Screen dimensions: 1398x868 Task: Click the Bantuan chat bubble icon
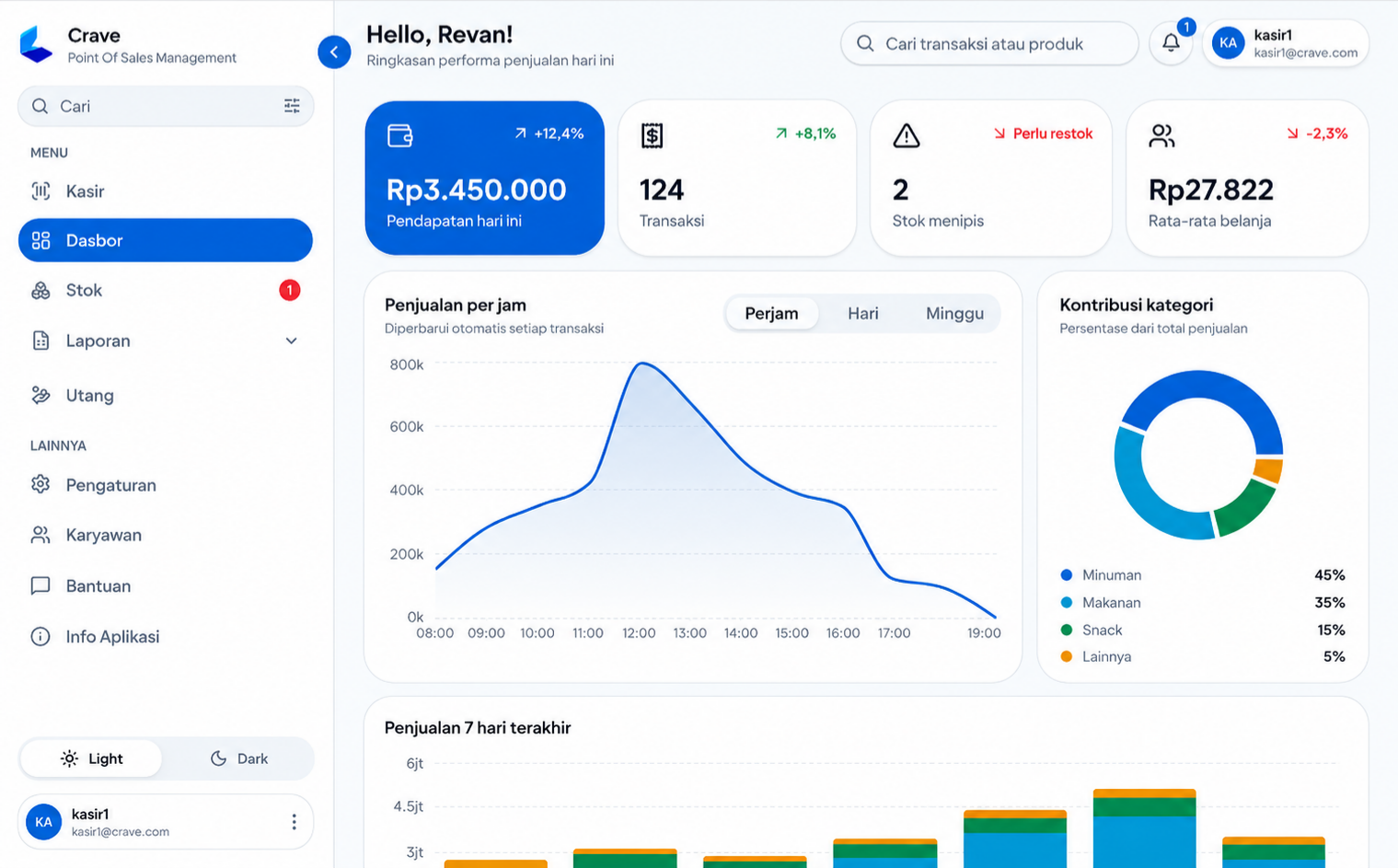pos(40,585)
